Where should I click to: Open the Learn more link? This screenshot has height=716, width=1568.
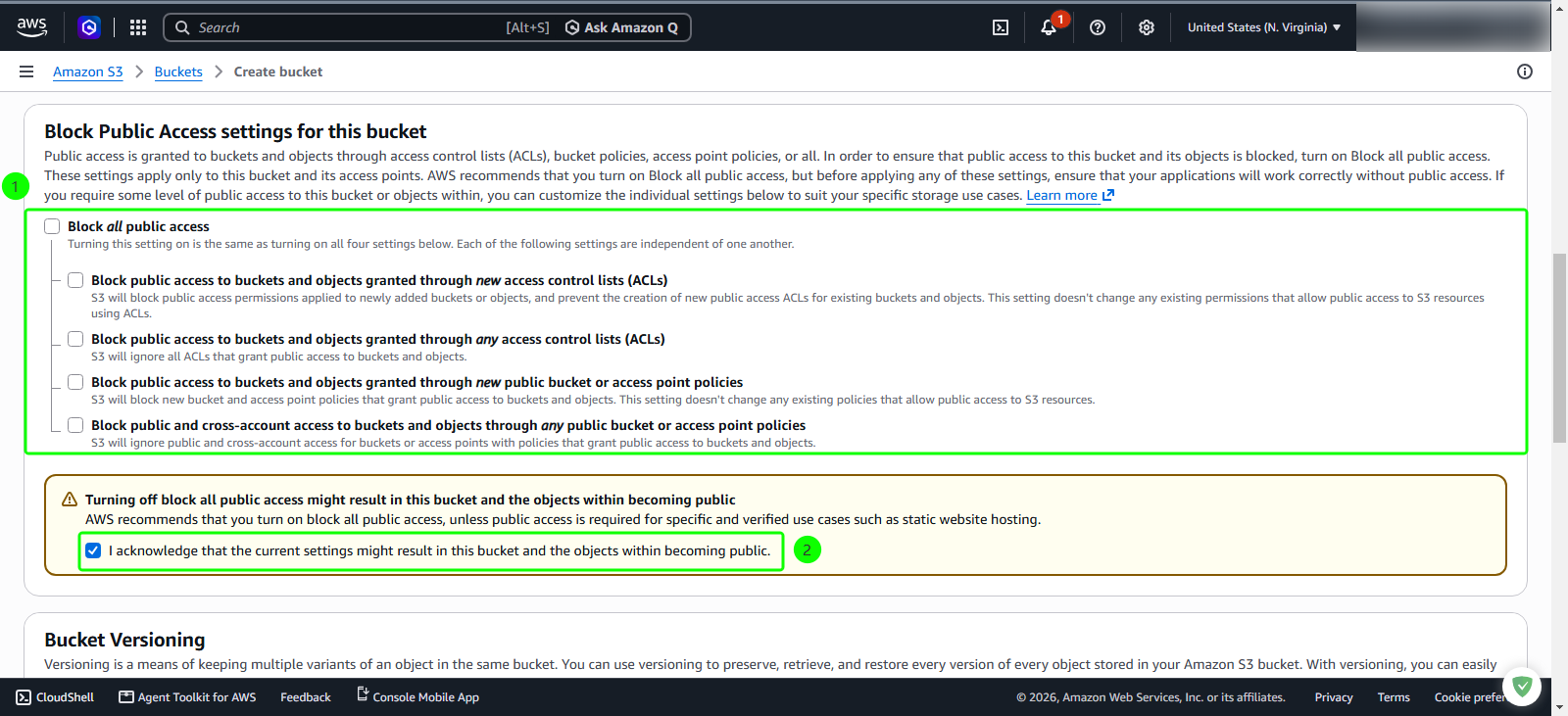[x=1070, y=195]
